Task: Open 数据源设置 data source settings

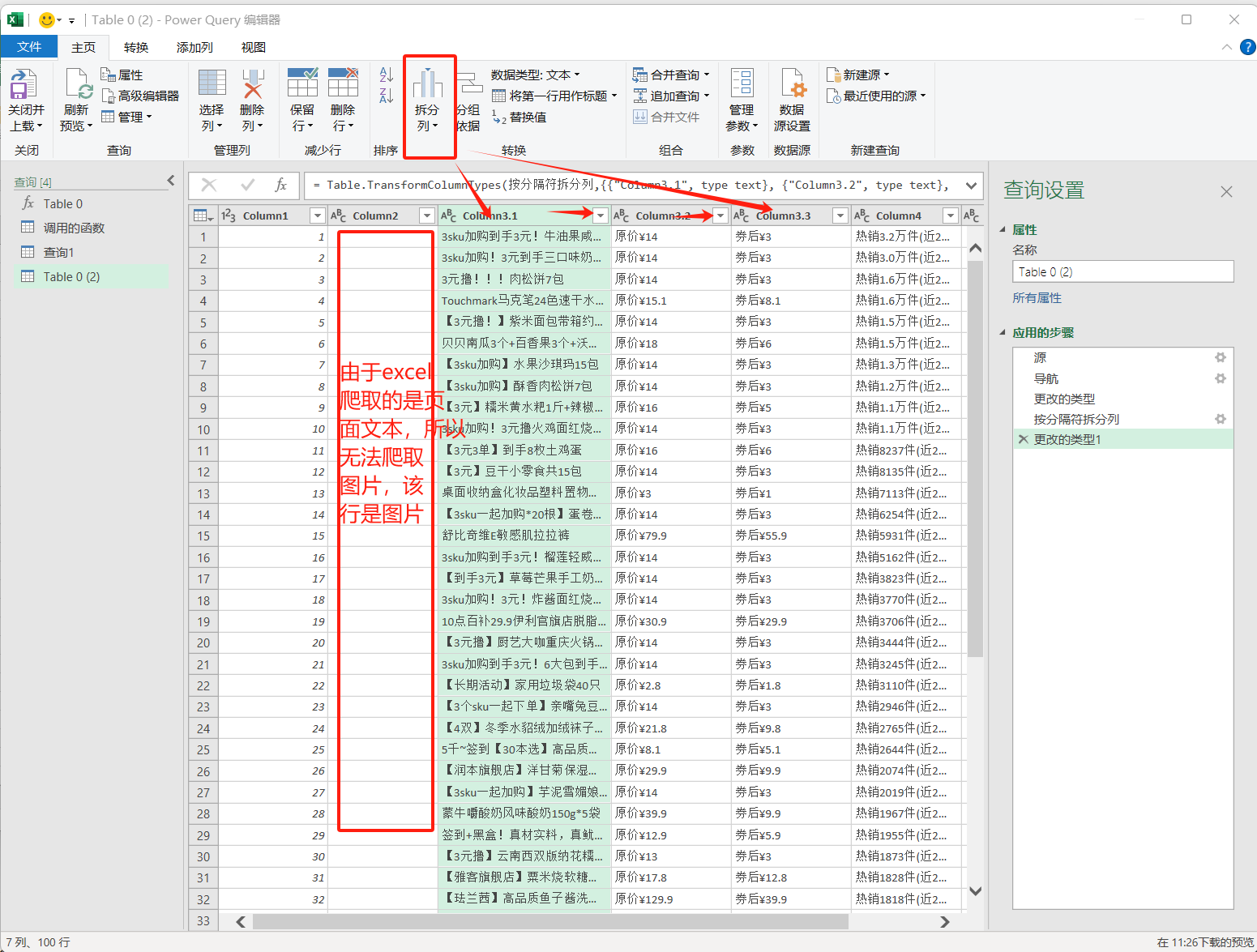Action: [792, 100]
